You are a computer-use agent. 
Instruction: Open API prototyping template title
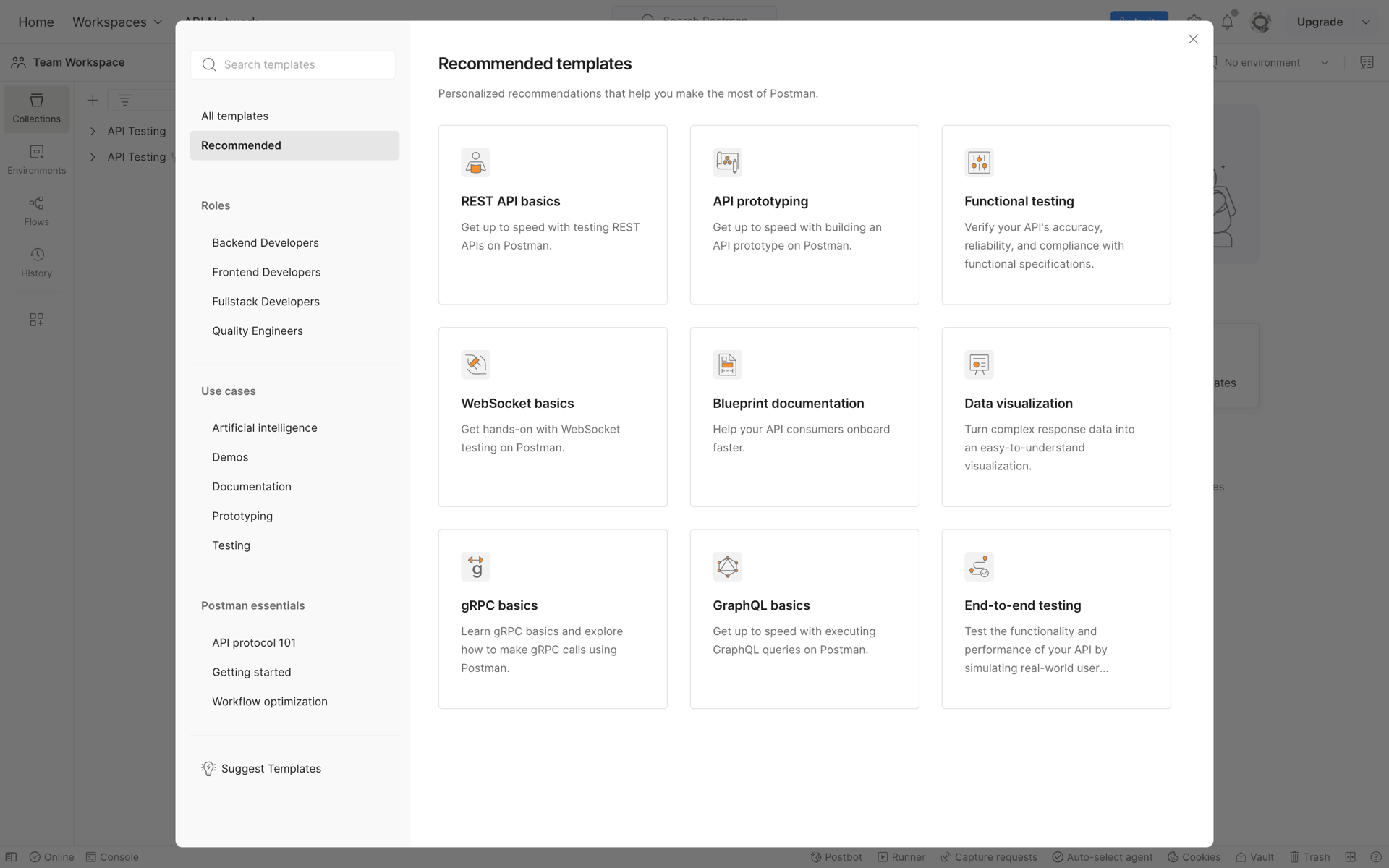click(760, 201)
